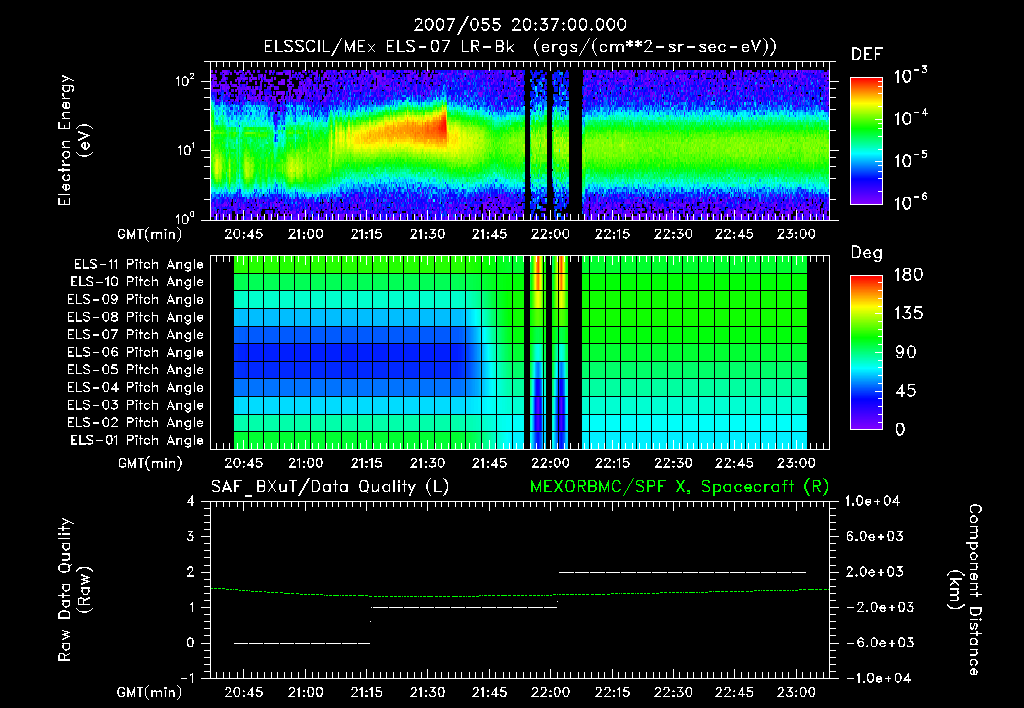Click the 0 value on the Deg scale
Viewport: 1024px width, 708px height.
click(x=901, y=429)
